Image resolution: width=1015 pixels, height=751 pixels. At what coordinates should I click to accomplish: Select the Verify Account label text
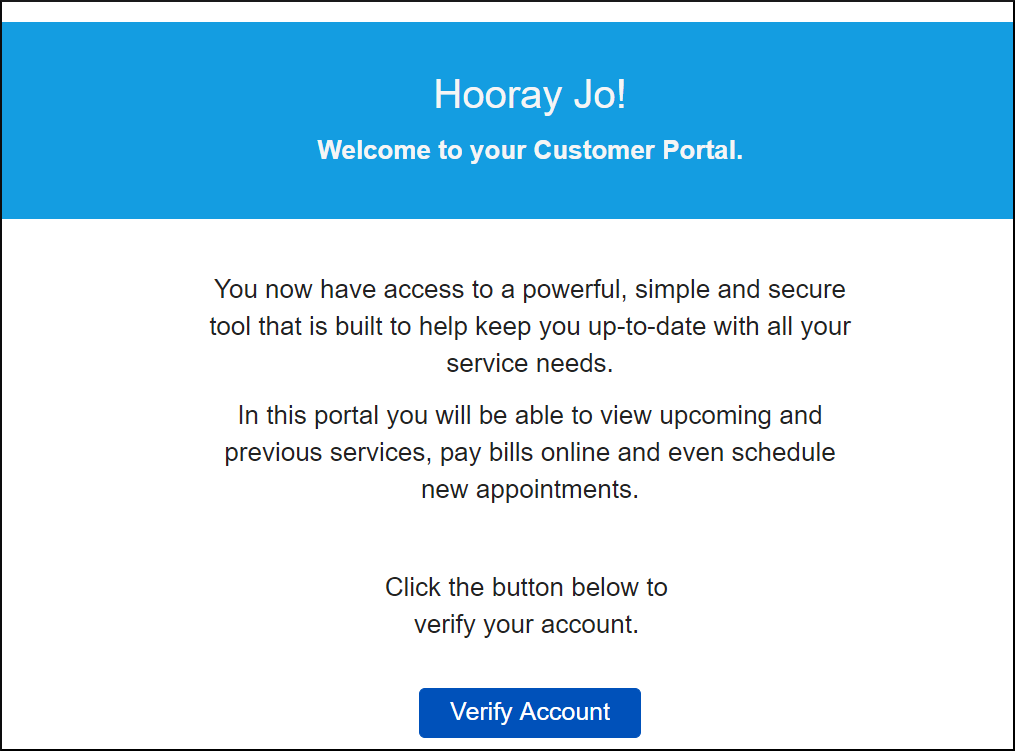point(529,712)
